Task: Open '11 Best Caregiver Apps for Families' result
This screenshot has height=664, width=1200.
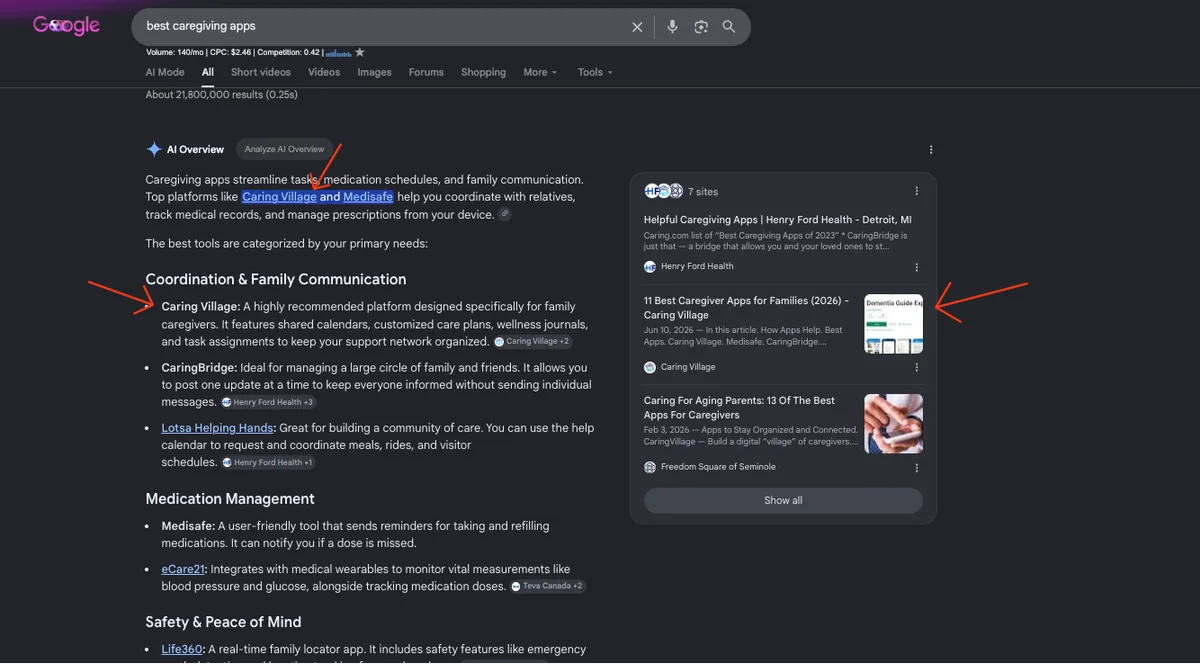Action: point(746,308)
